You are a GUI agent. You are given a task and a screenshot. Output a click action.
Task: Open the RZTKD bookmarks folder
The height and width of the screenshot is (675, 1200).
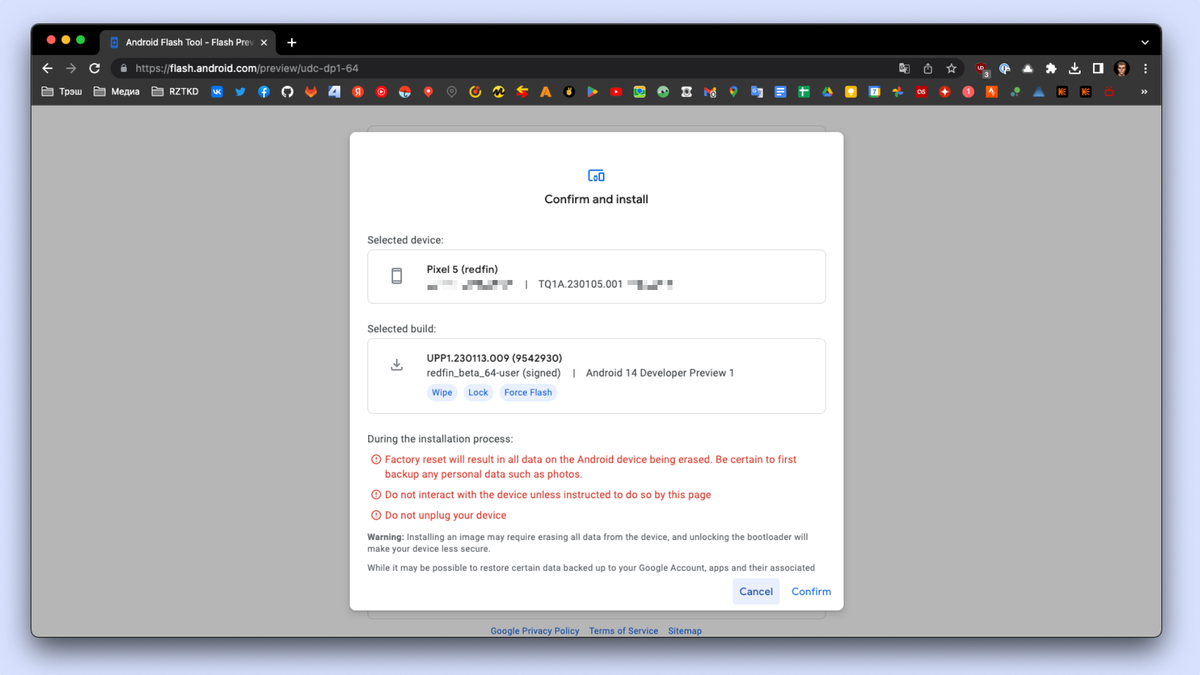pyautogui.click(x=175, y=91)
